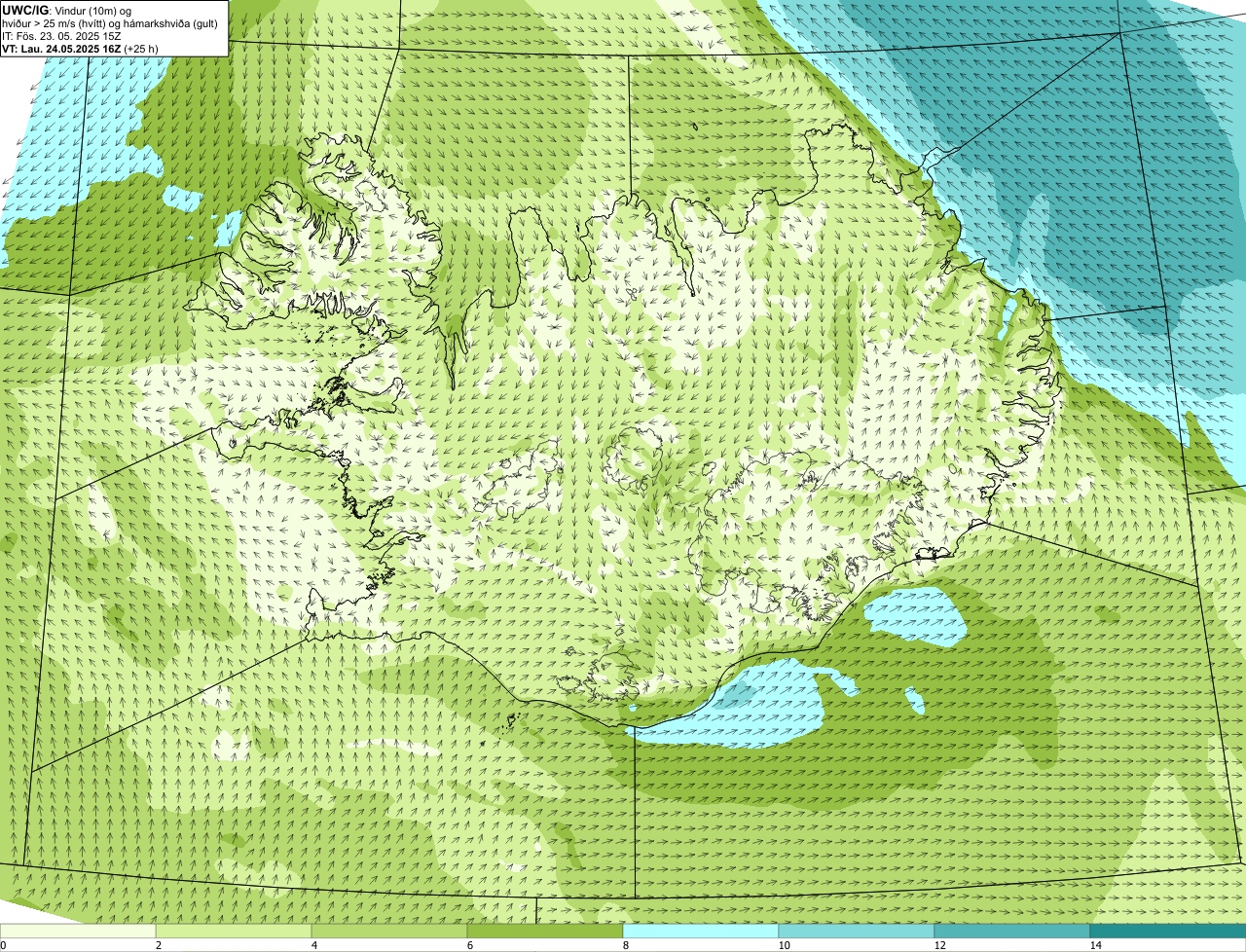Image resolution: width=1246 pixels, height=952 pixels.
Task: Click the 'VT: Lau. 24.05.2025 16Z' valid time line
Action: 80,49
